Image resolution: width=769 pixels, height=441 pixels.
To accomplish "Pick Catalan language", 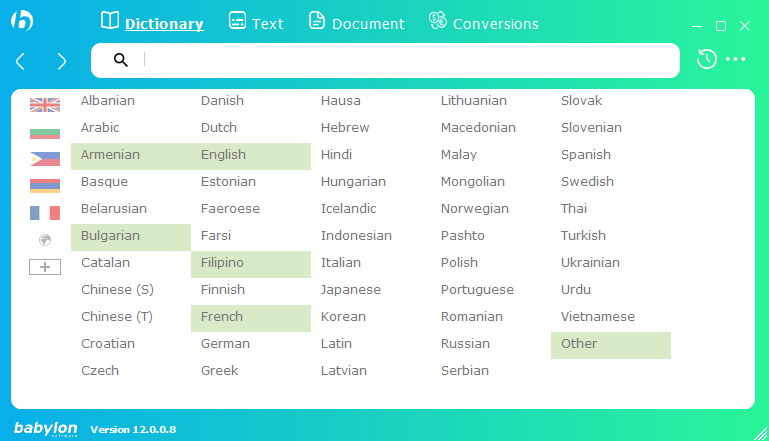I will click(x=105, y=262).
